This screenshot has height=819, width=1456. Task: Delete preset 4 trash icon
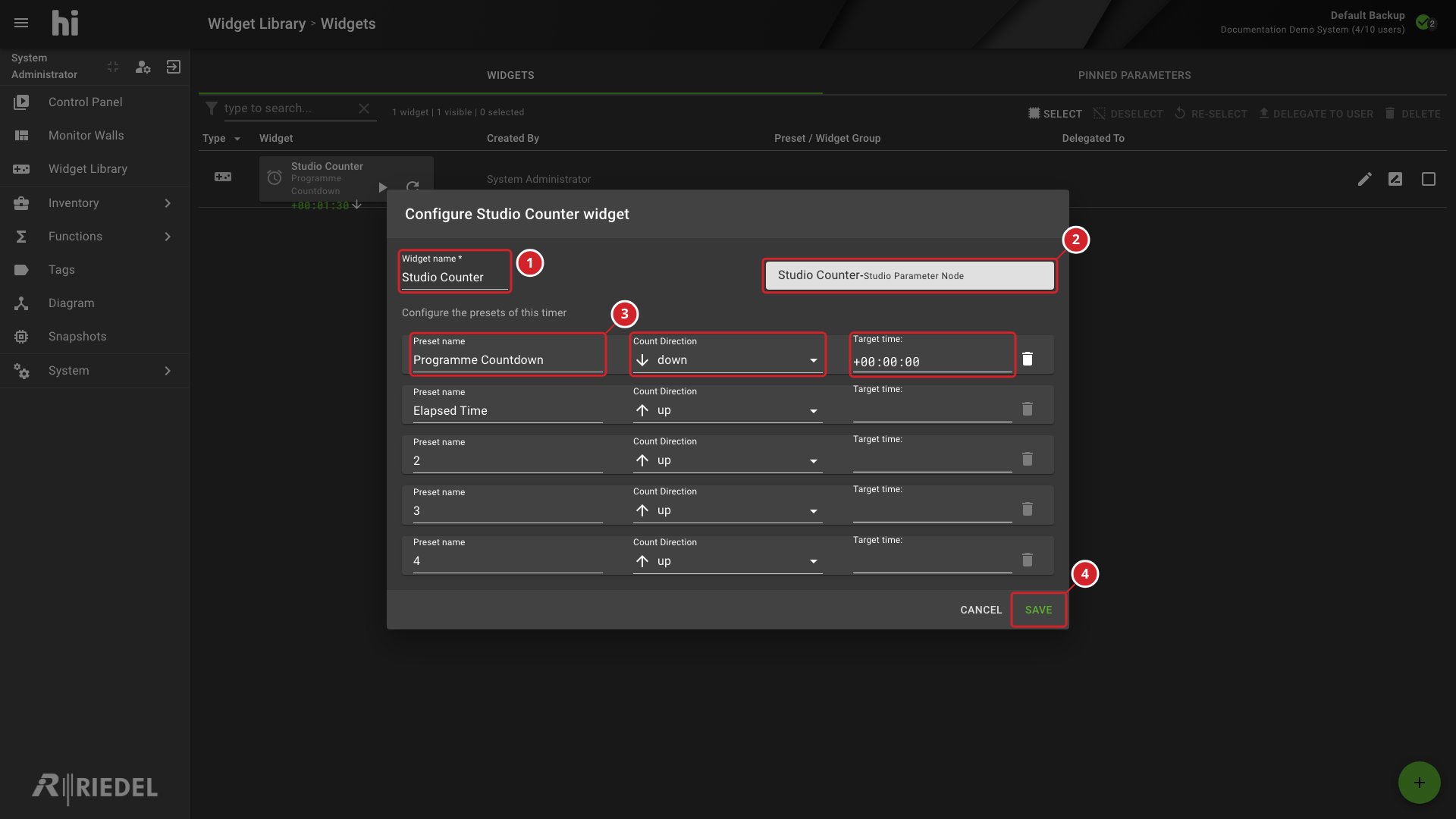(1028, 560)
